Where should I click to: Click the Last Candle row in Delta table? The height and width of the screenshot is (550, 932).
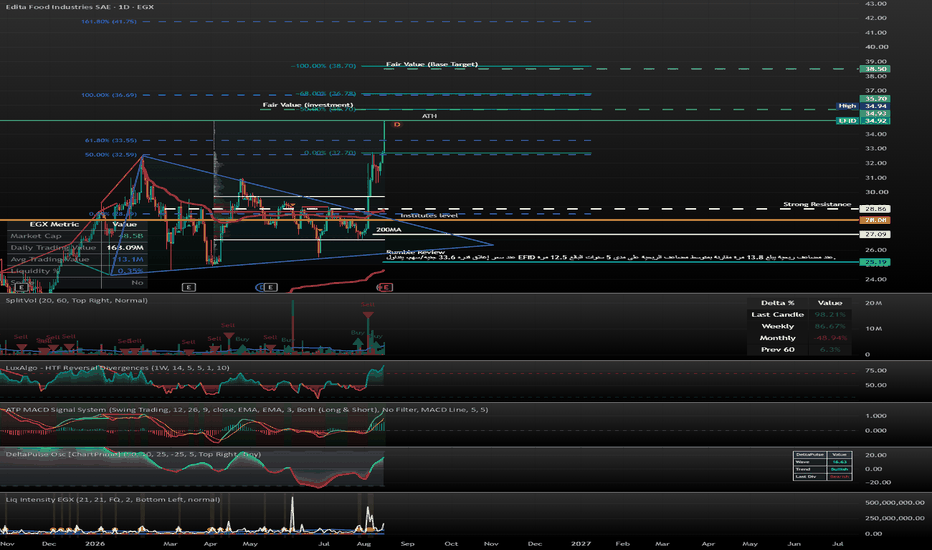pyautogui.click(x=798, y=315)
